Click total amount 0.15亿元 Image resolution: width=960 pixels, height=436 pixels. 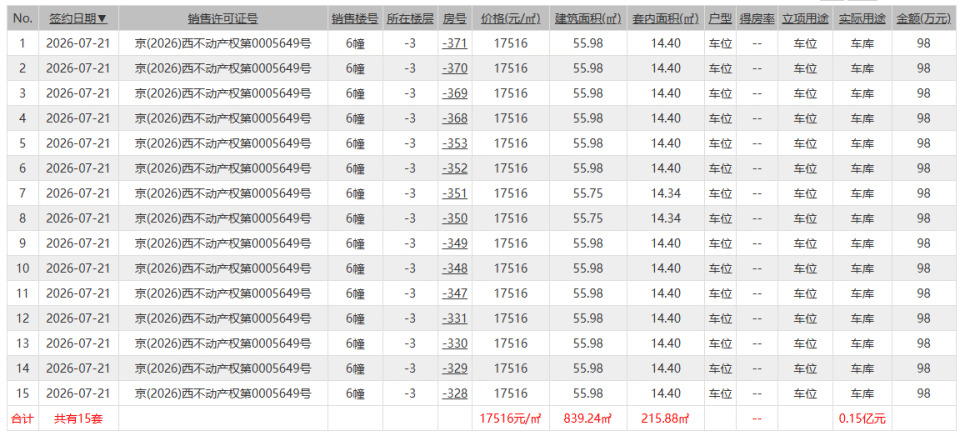pyautogui.click(x=862, y=419)
